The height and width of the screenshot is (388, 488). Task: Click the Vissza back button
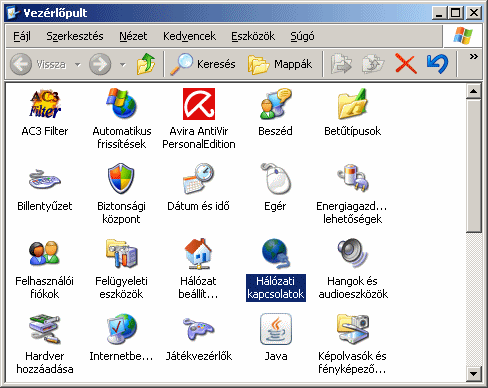point(38,64)
